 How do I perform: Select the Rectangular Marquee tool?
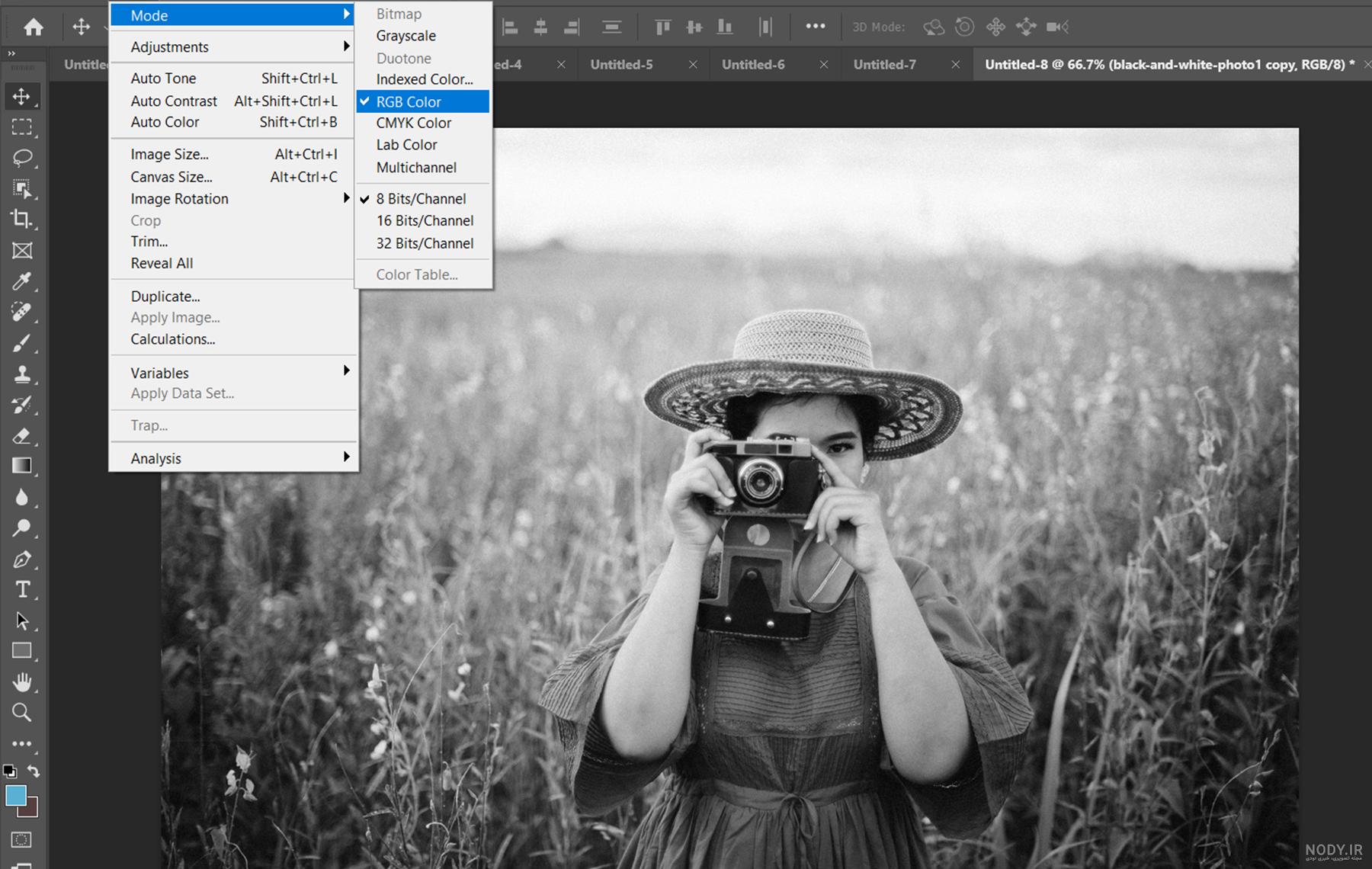click(21, 127)
